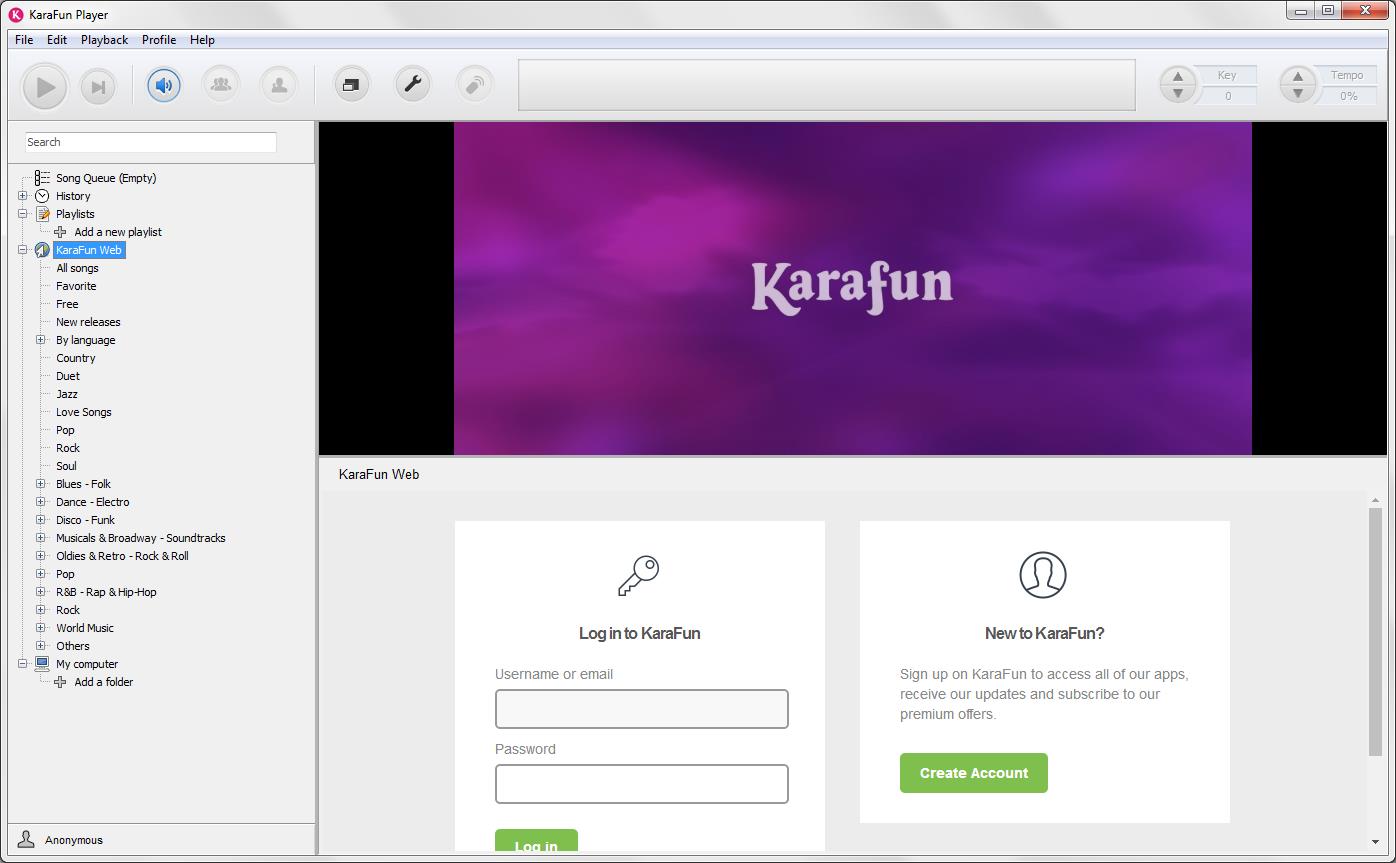The width and height of the screenshot is (1396, 863).
Task: Collapse the KaraFun Web section
Action: tap(23, 250)
